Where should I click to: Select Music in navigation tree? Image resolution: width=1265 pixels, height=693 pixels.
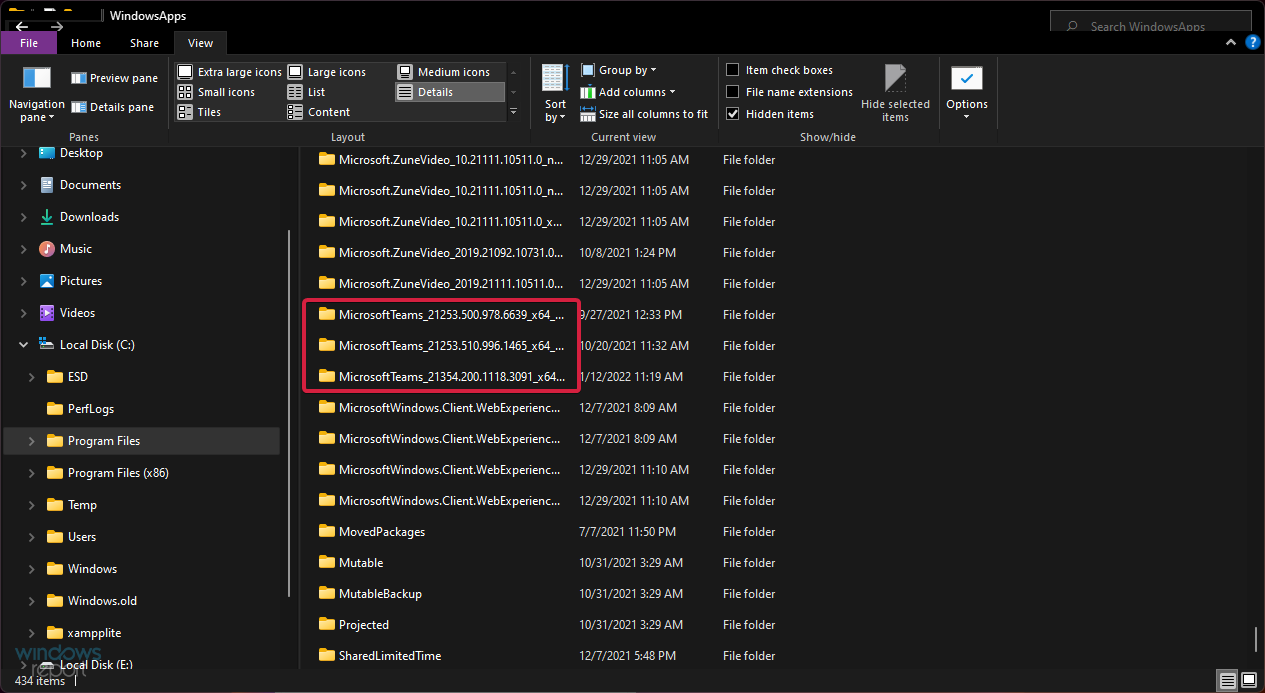tap(75, 249)
